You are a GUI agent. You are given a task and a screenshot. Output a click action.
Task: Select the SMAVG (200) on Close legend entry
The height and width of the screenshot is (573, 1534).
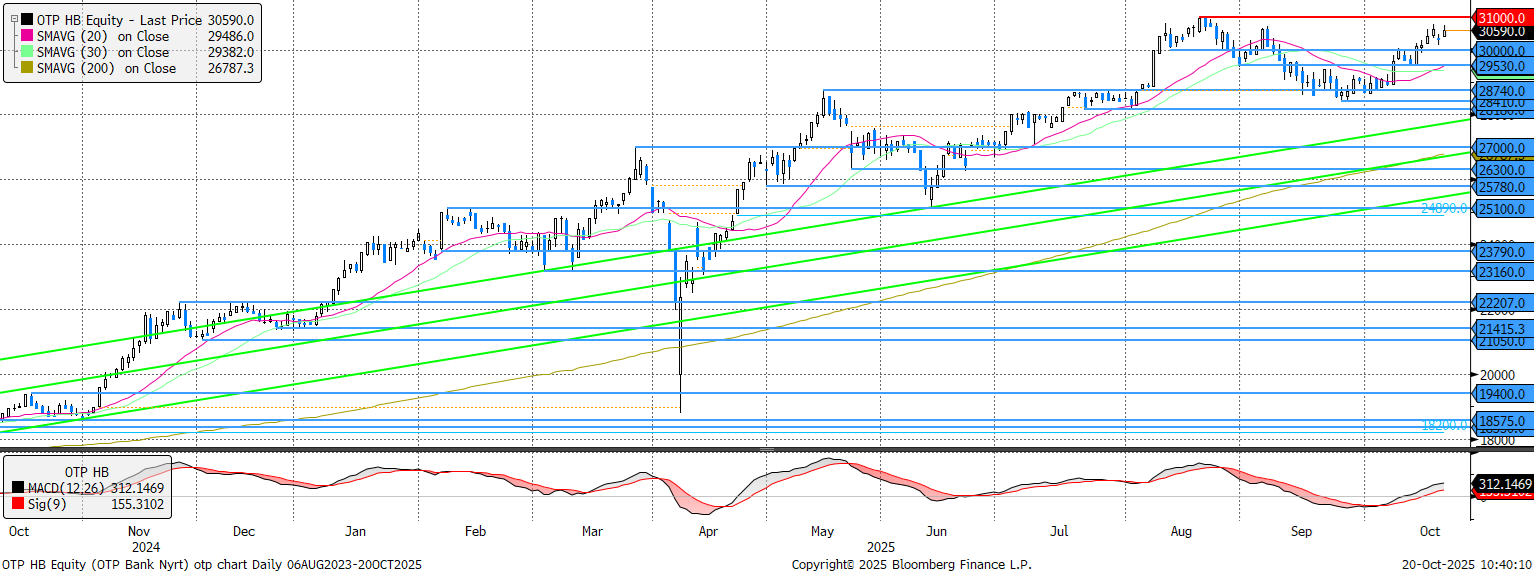pyautogui.click(x=113, y=68)
